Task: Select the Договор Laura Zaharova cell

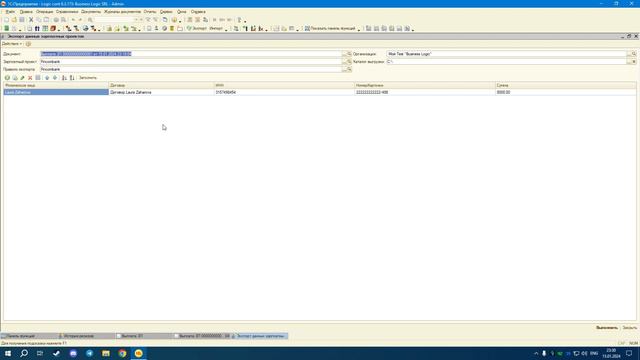Action: pos(162,92)
